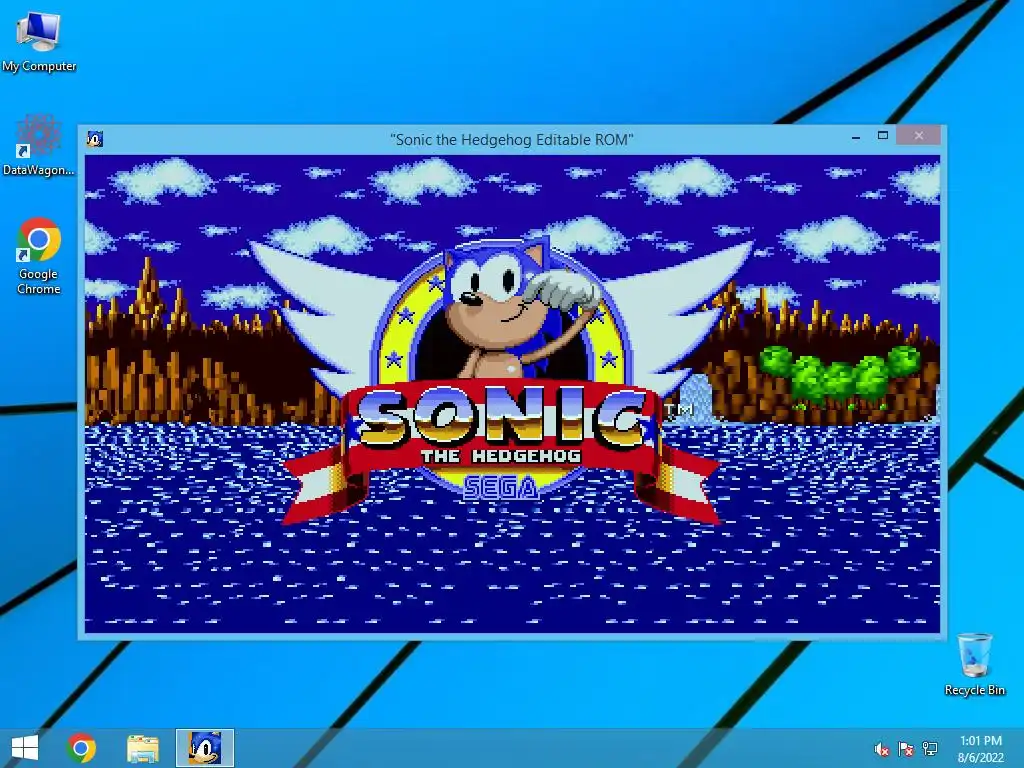Select the Recycle Bin icon
Image resolution: width=1024 pixels, height=768 pixels.
(x=974, y=664)
